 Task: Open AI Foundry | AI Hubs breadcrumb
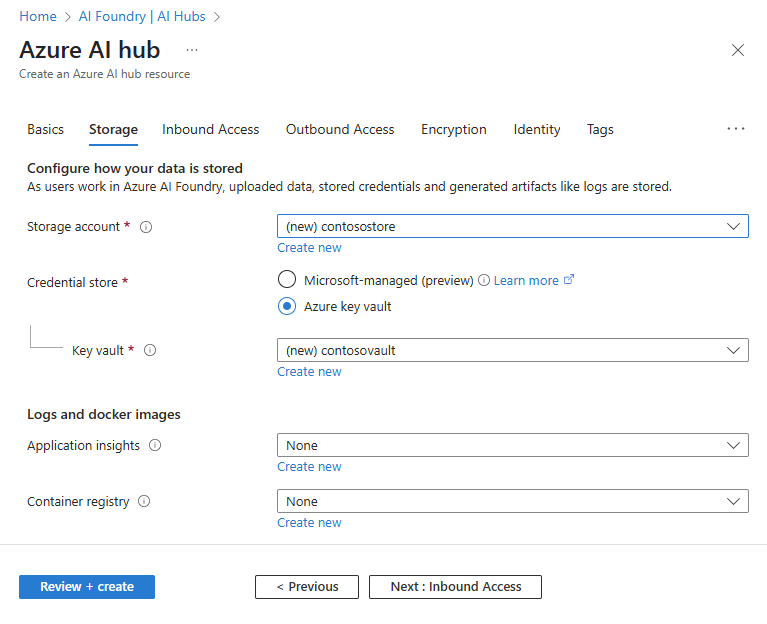(142, 17)
